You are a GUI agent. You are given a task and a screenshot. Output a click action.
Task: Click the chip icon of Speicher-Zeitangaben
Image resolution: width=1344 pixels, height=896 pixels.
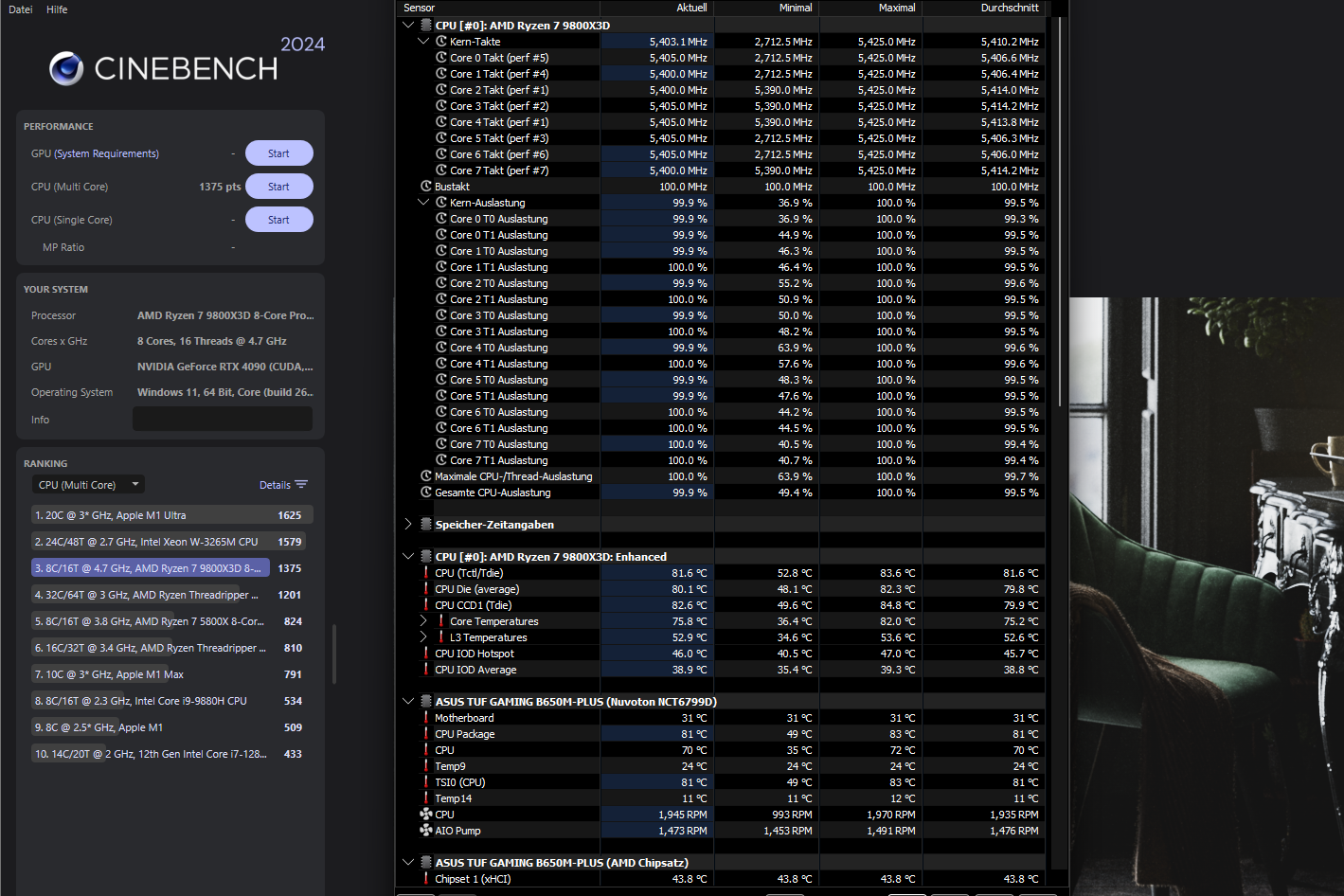point(426,525)
